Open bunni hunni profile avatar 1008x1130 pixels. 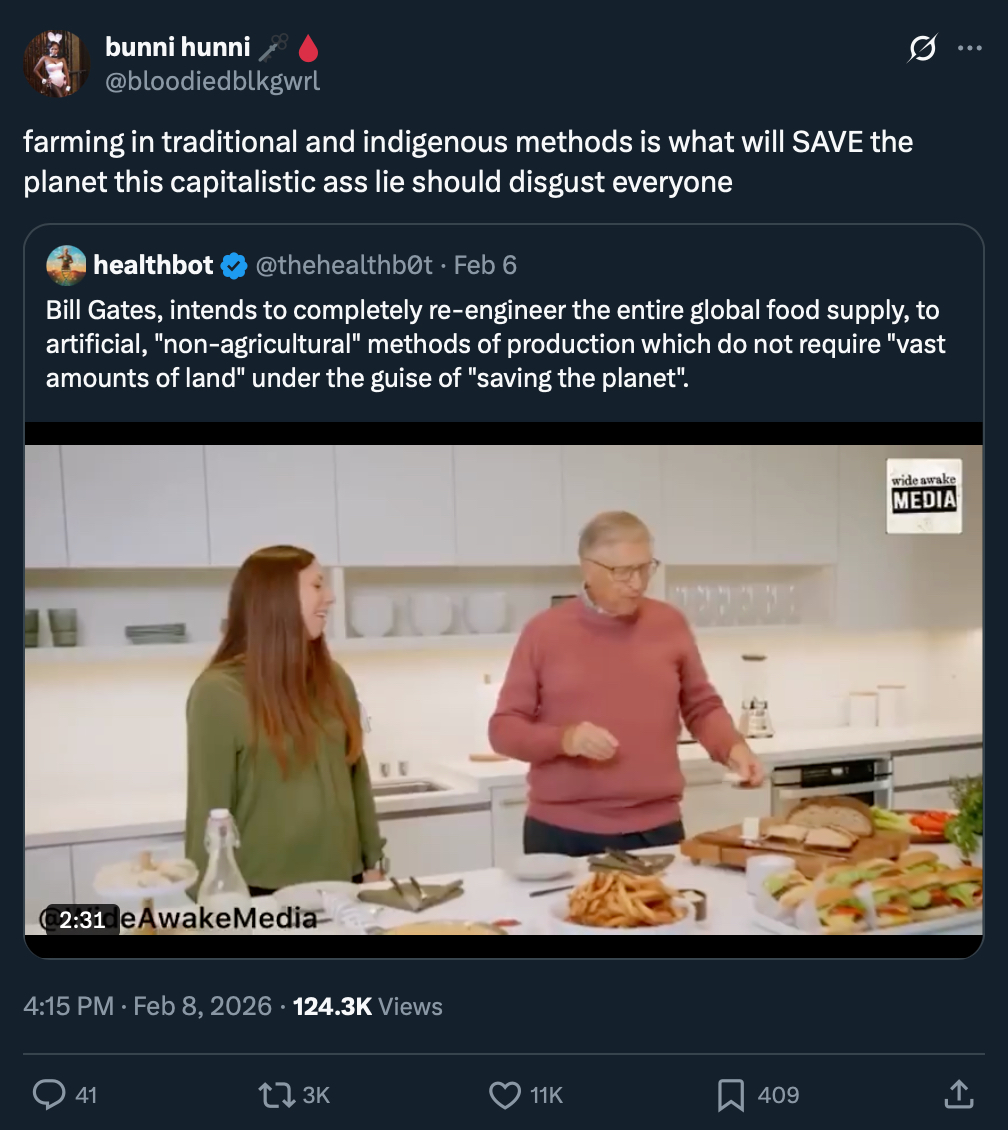point(57,63)
